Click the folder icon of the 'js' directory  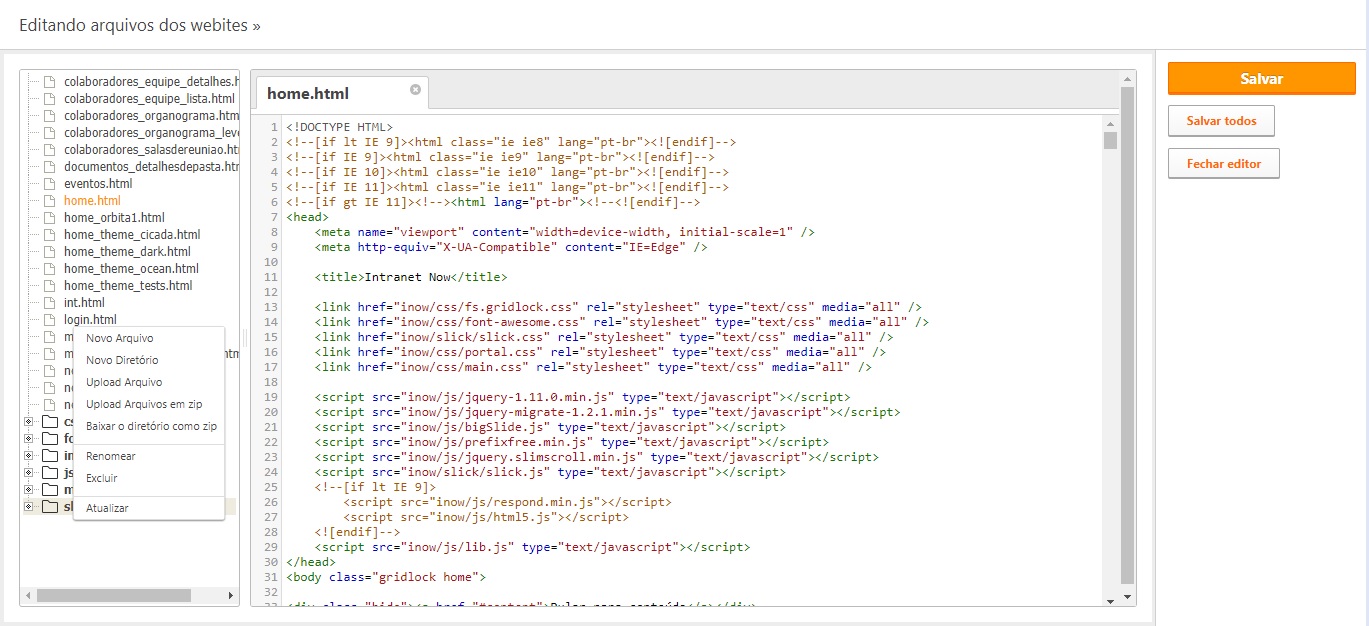tap(50, 473)
